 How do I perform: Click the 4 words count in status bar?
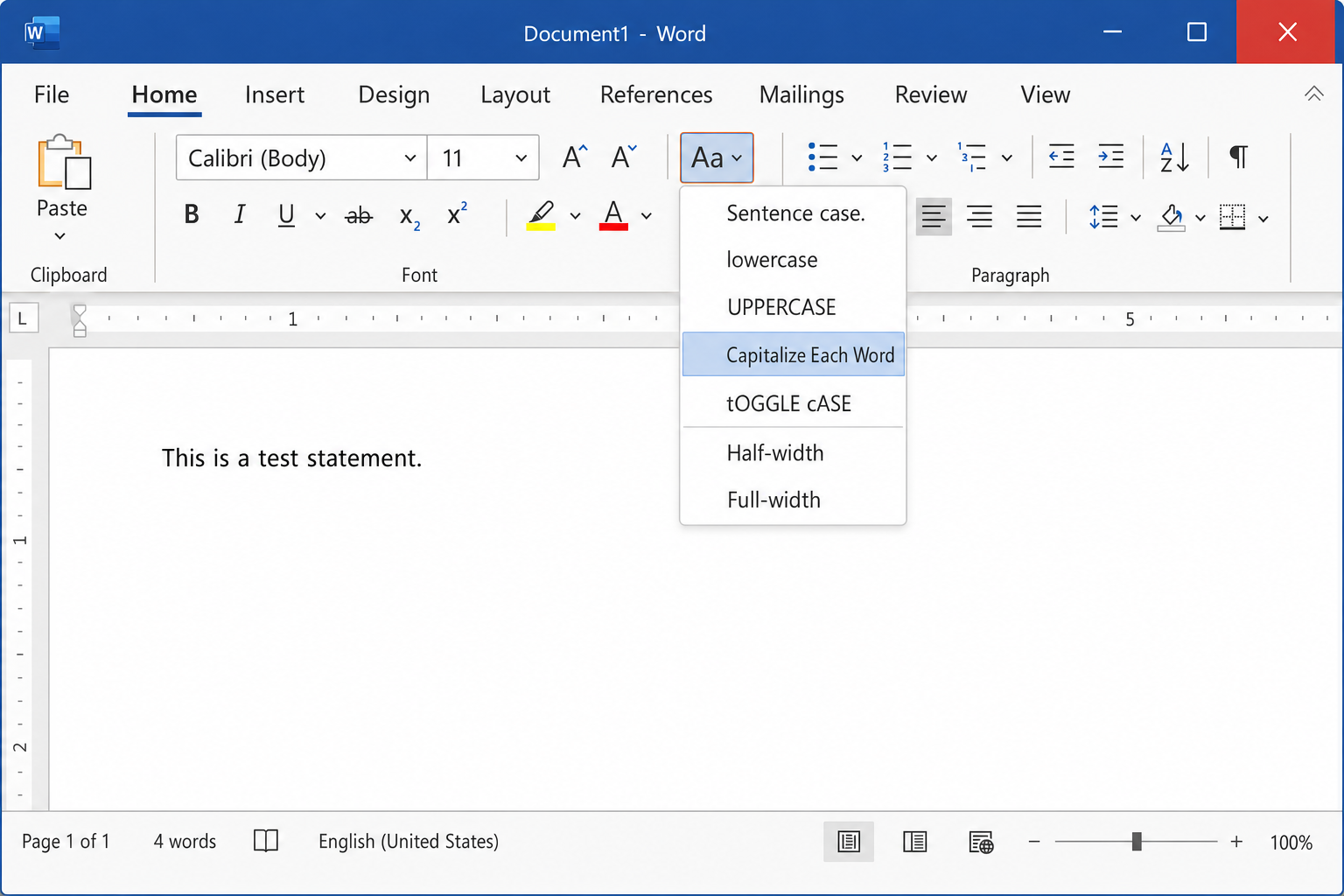185,842
